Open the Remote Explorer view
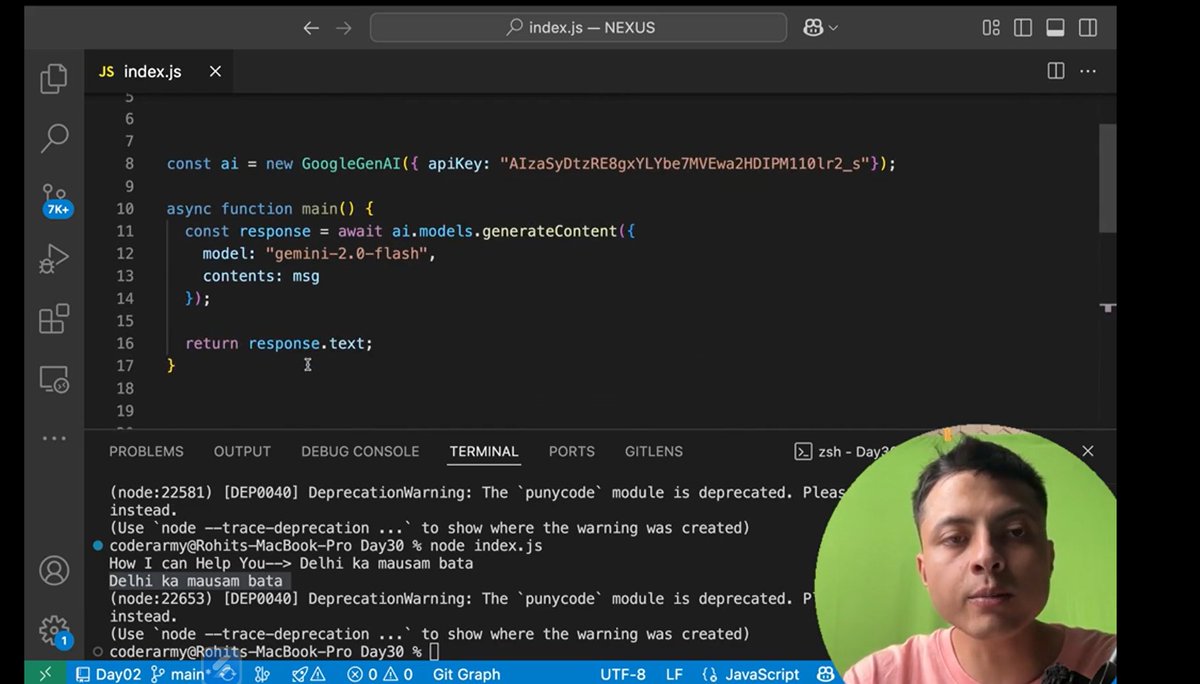This screenshot has width=1200, height=684. coord(54,380)
